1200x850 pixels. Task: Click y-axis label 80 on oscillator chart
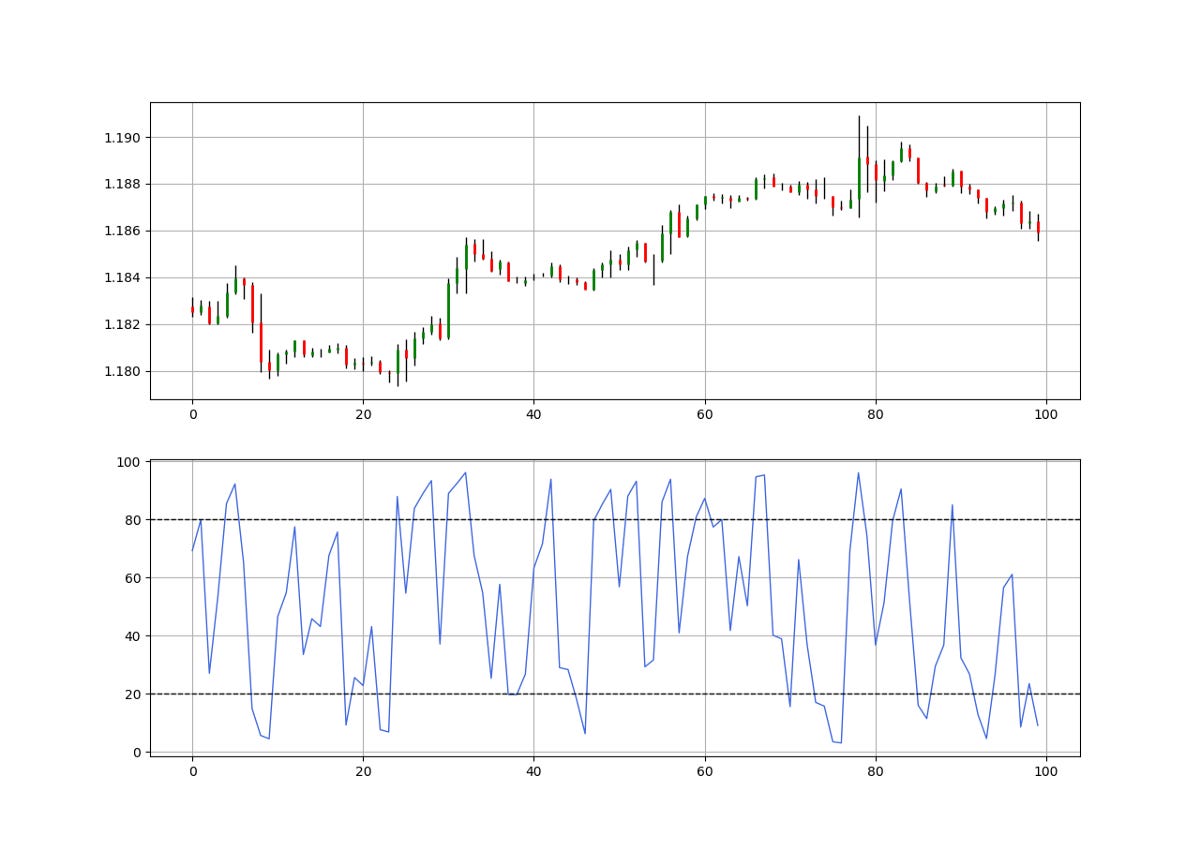133,520
